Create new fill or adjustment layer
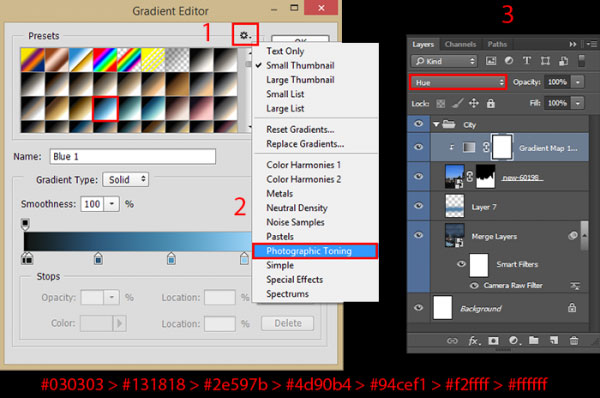The height and width of the screenshot is (398, 600). coord(514,341)
